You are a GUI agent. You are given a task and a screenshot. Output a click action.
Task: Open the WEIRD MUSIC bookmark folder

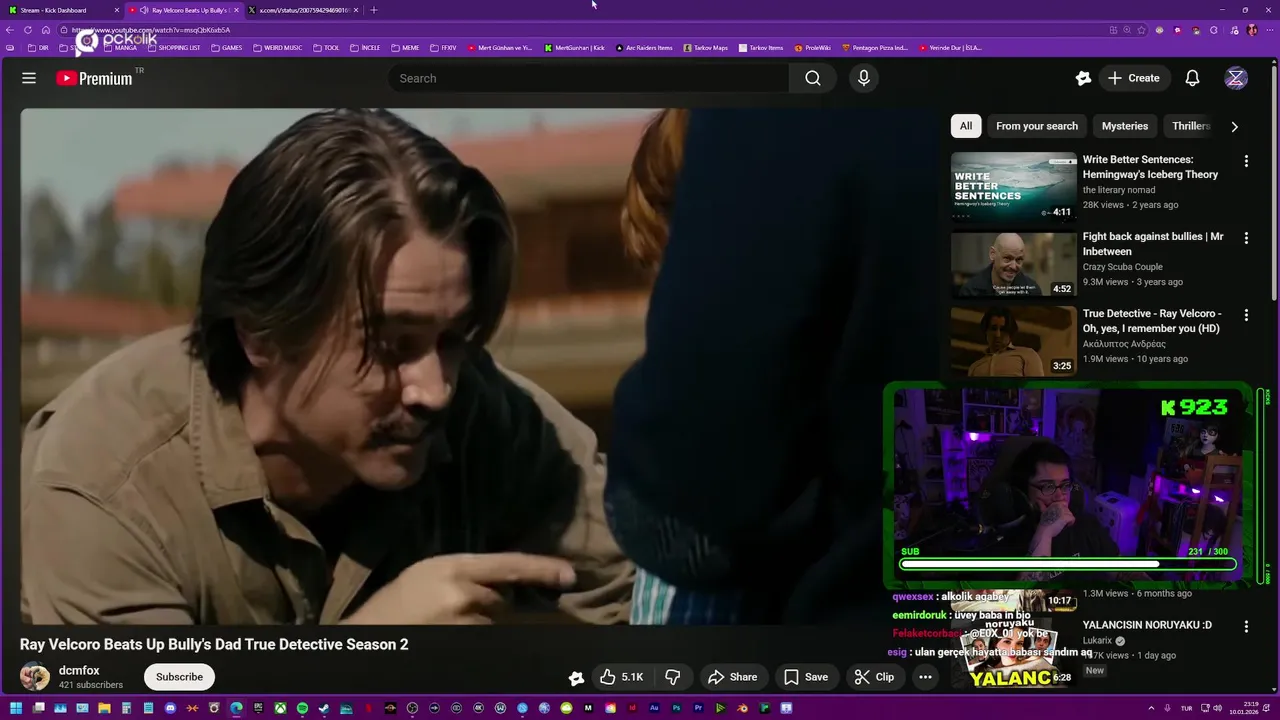coord(277,47)
